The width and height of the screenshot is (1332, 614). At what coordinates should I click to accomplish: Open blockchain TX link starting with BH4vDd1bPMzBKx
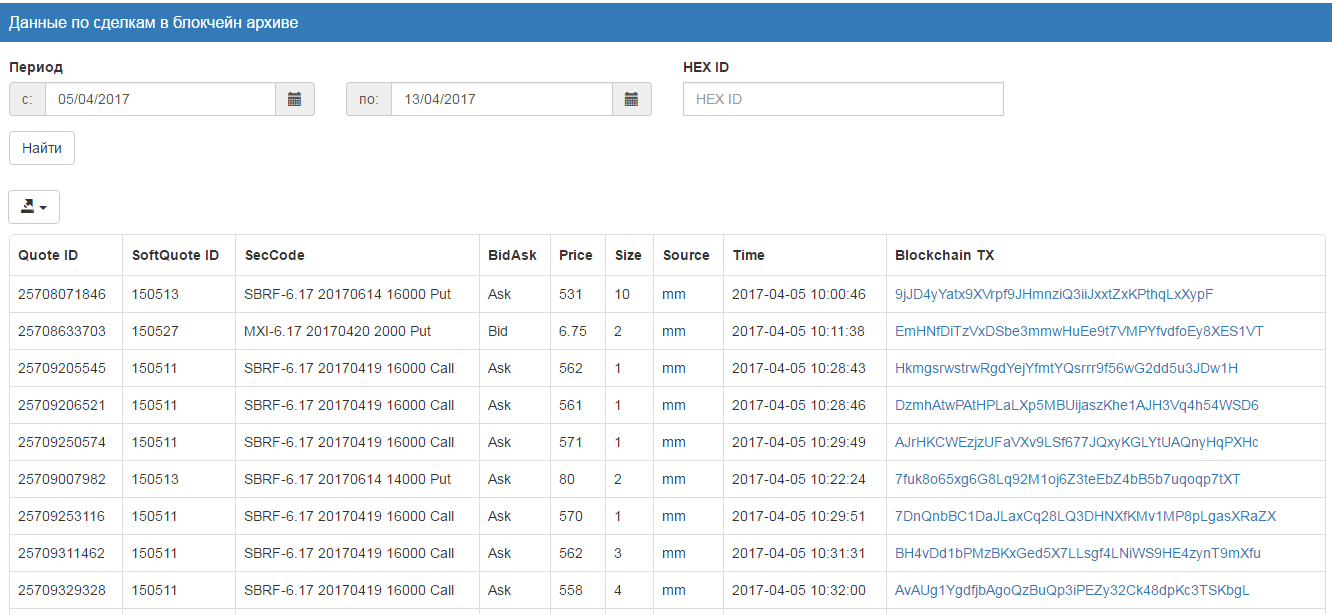click(1078, 553)
